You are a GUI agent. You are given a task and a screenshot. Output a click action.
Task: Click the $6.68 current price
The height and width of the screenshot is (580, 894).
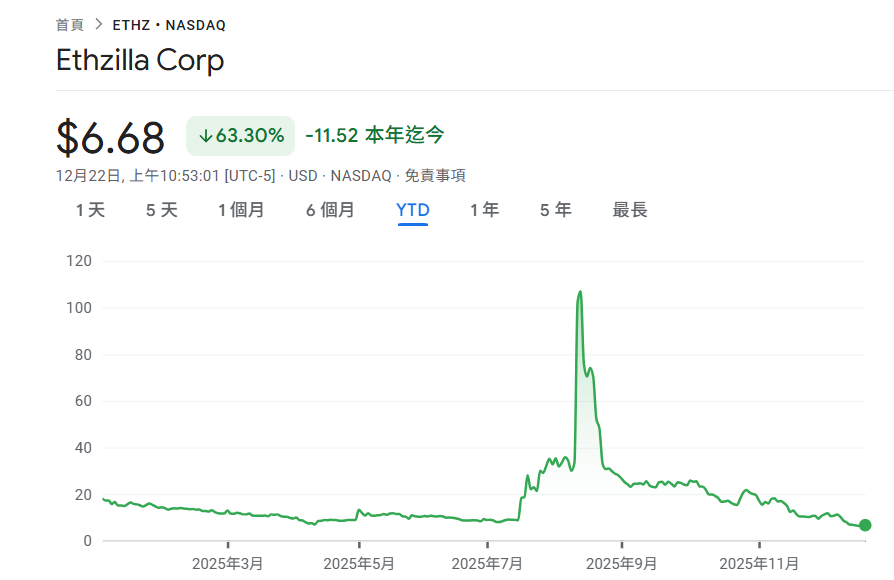click(x=110, y=136)
